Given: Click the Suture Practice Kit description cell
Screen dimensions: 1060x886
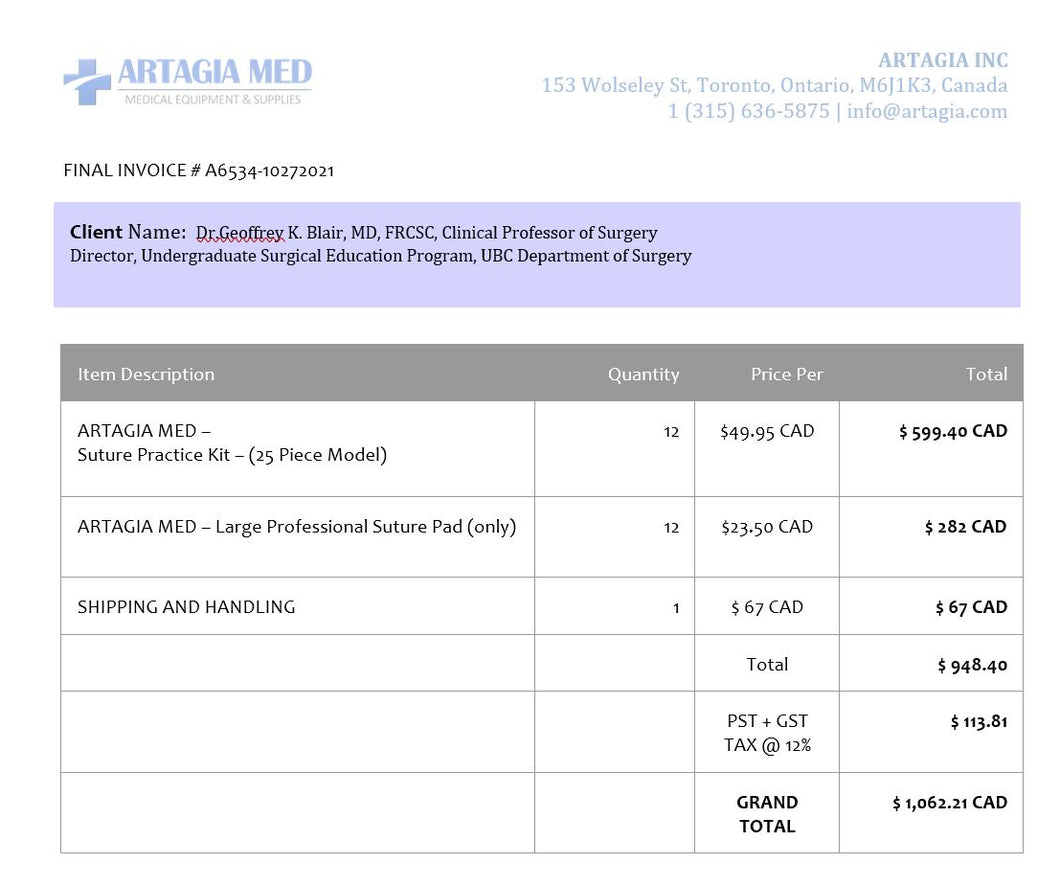Looking at the screenshot, I should [297, 449].
